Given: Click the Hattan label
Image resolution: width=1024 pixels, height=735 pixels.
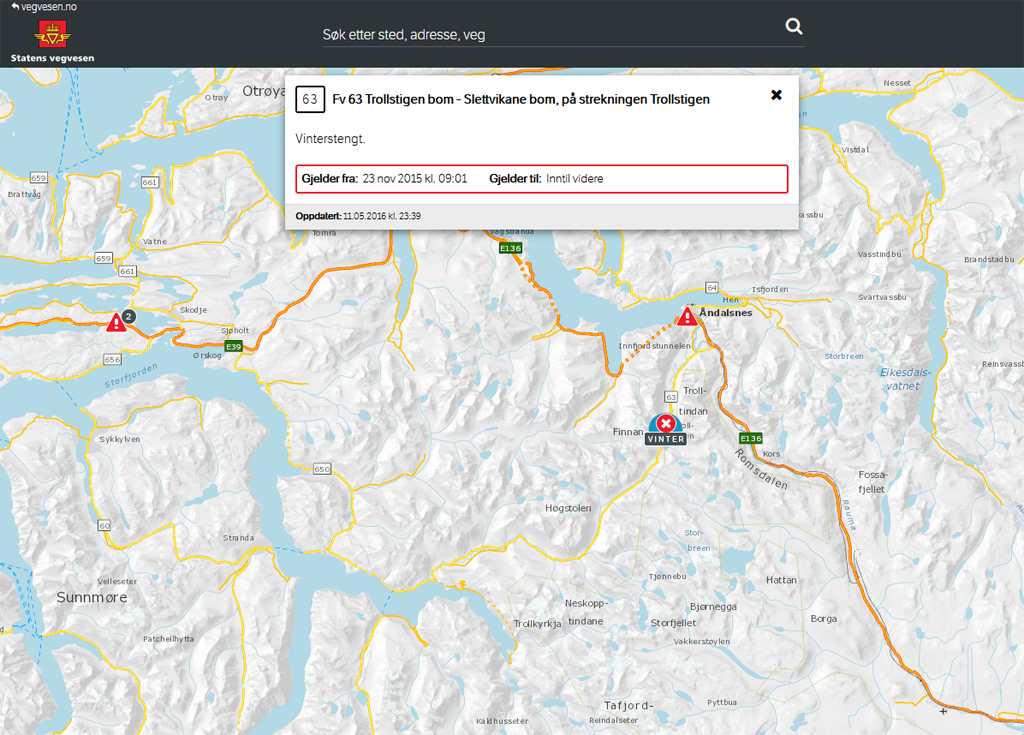Looking at the screenshot, I should tap(781, 580).
